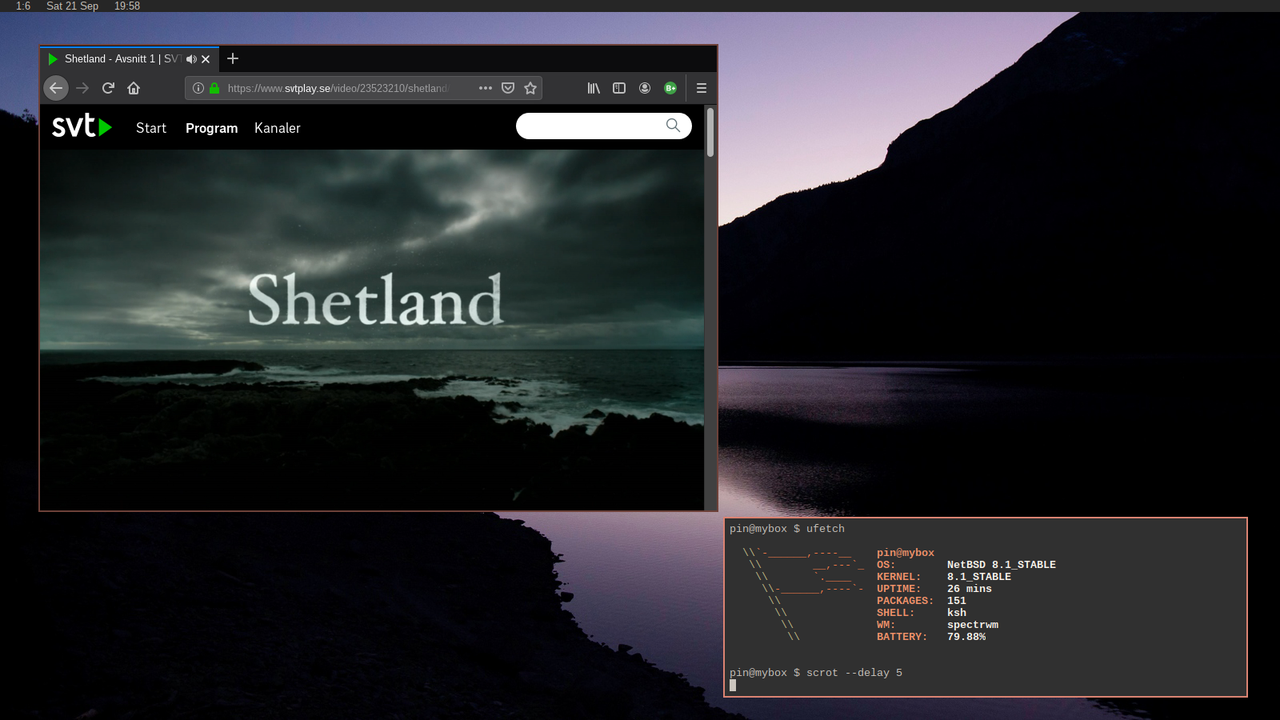
Task: Show site information via the info icon
Action: click(198, 88)
